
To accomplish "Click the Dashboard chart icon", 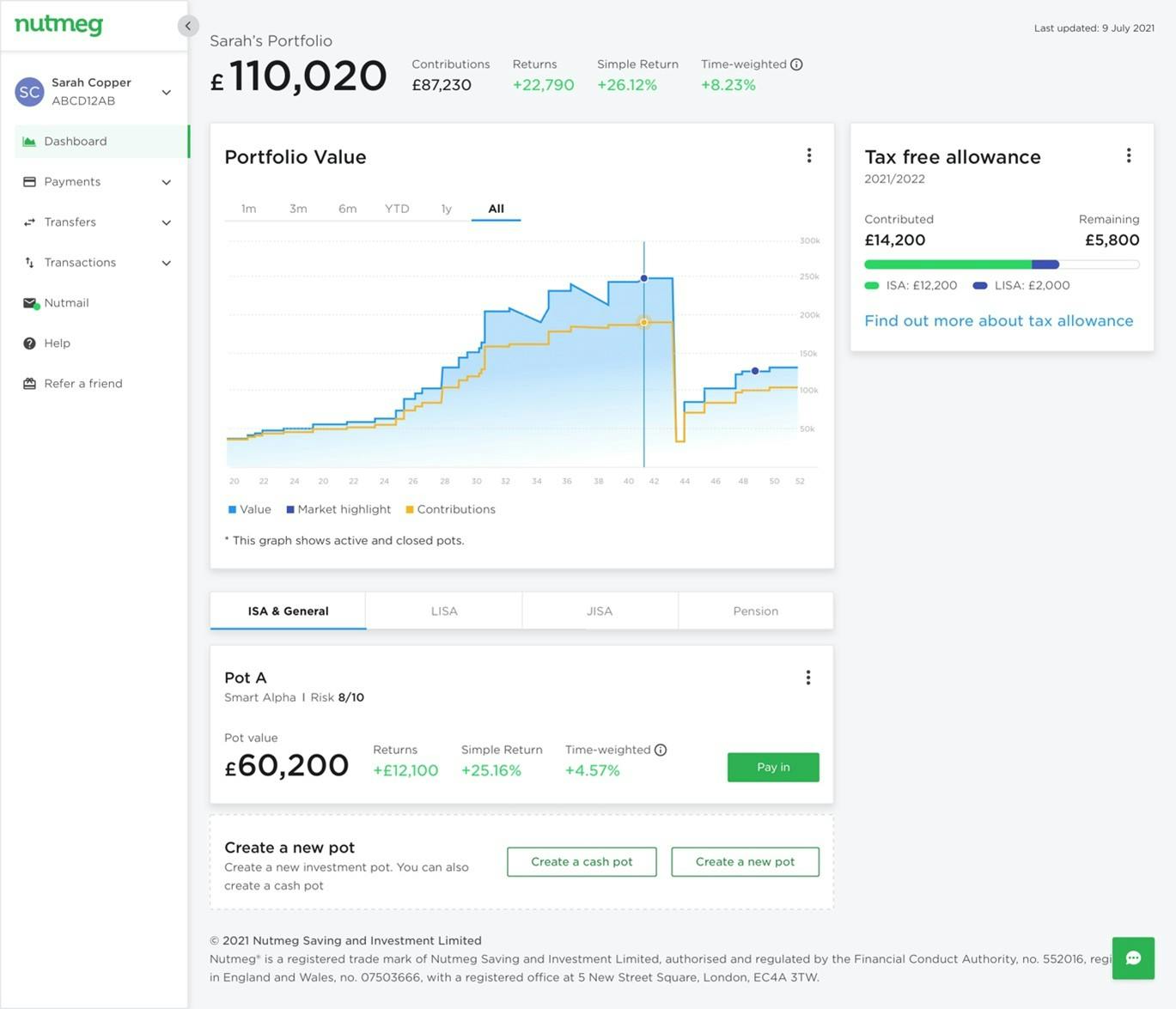I will (29, 142).
